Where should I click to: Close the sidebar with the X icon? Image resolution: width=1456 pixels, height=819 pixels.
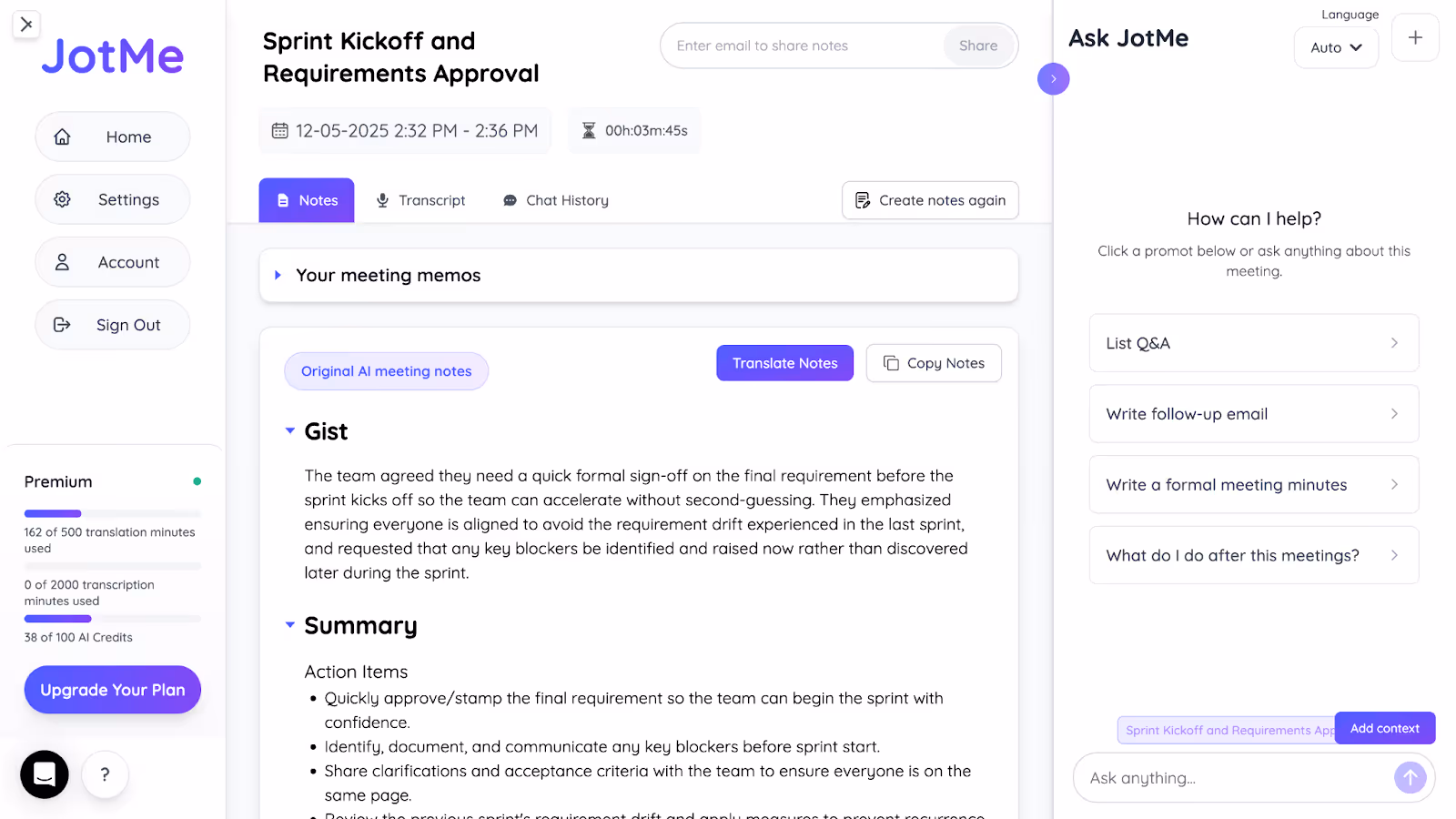(x=26, y=25)
